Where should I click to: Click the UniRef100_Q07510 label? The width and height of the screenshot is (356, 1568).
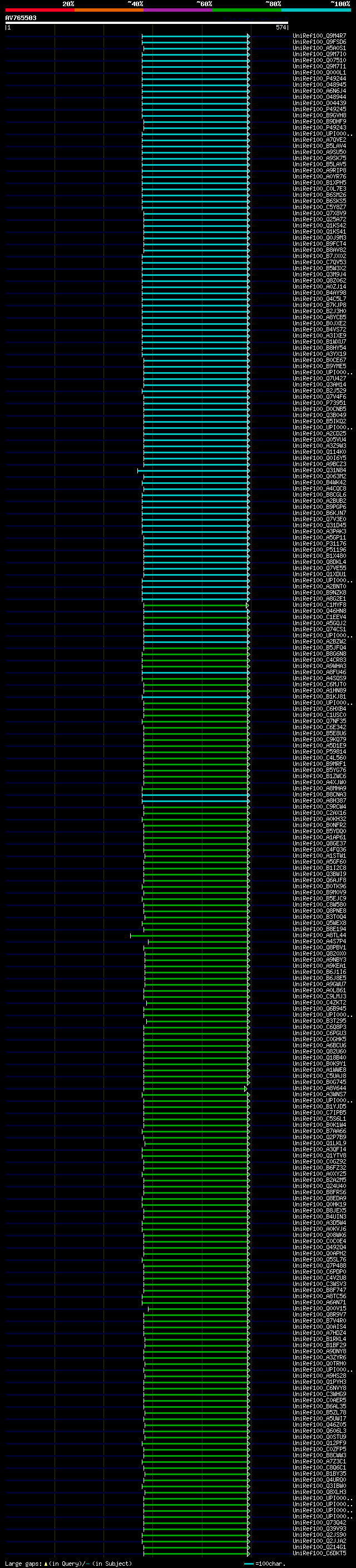click(x=319, y=60)
